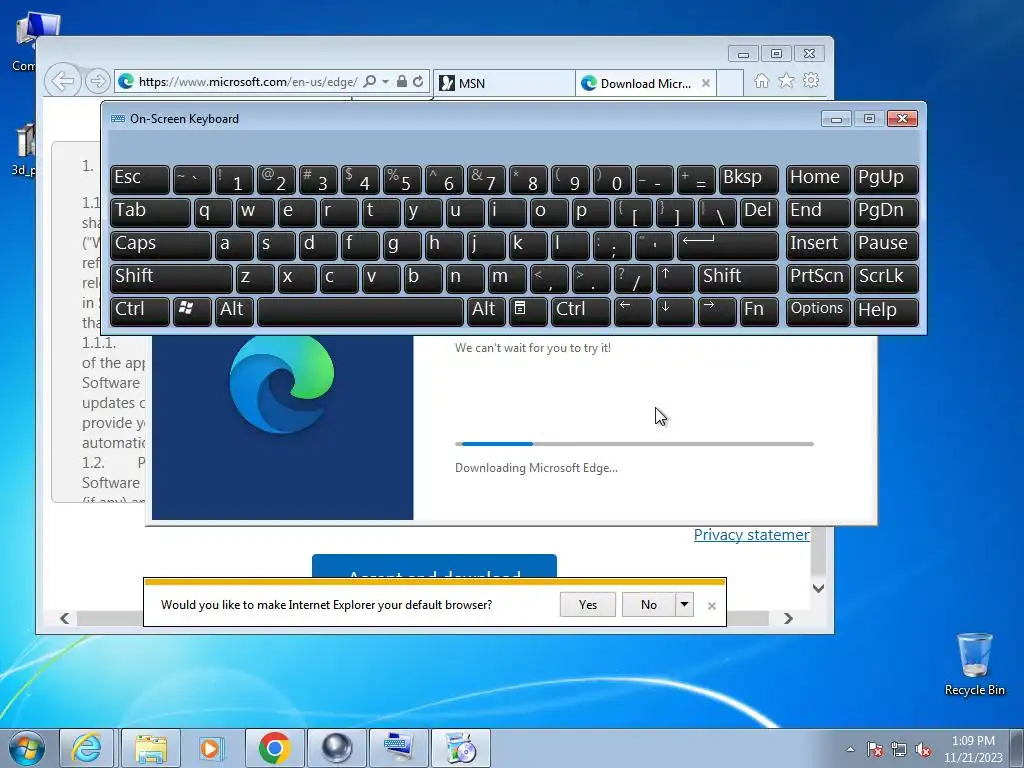The image size is (1024, 768).
Task: Click the Action Center flag tray icon
Action: click(x=875, y=750)
